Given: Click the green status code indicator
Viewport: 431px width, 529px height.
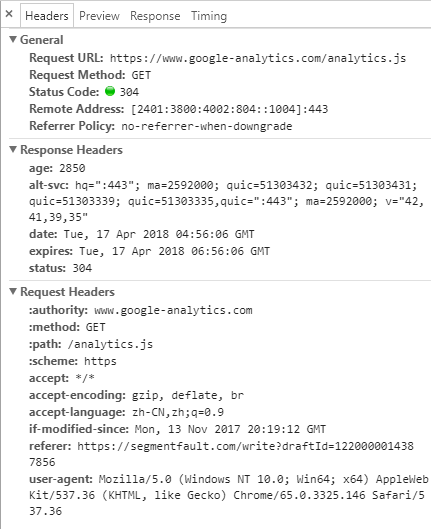Looking at the screenshot, I should [110, 91].
